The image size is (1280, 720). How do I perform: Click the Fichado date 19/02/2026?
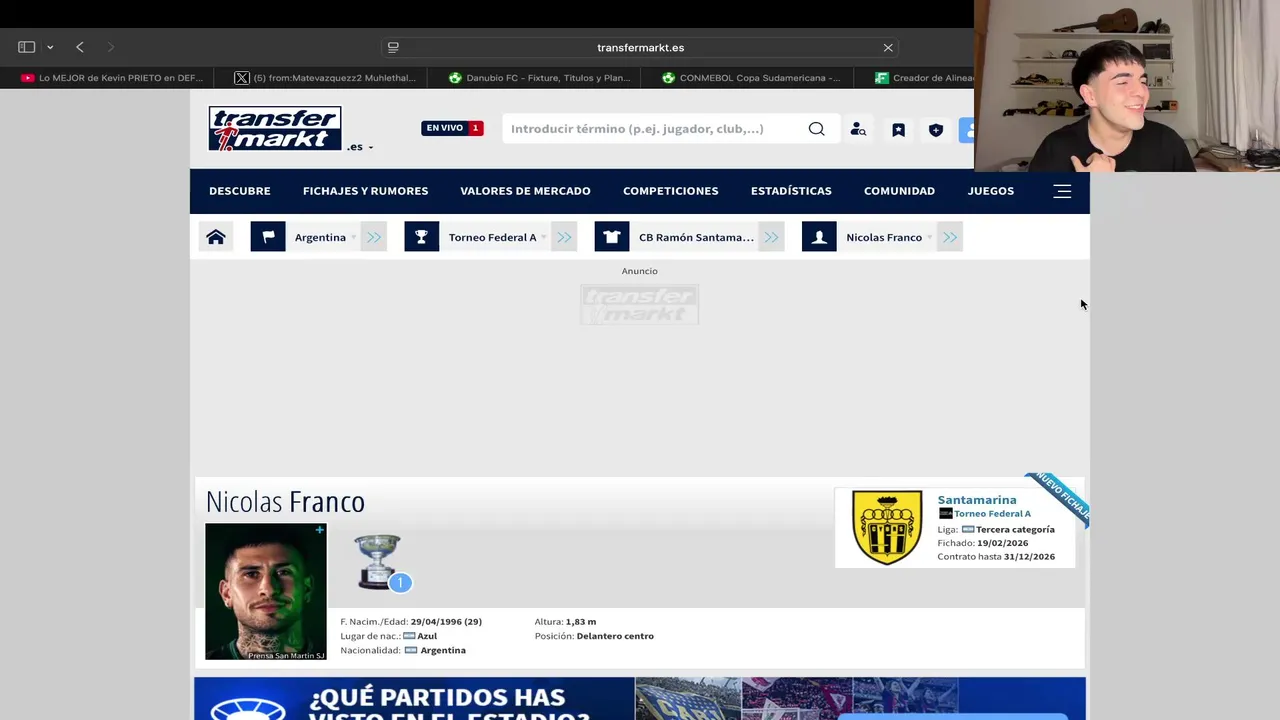(x=1002, y=543)
